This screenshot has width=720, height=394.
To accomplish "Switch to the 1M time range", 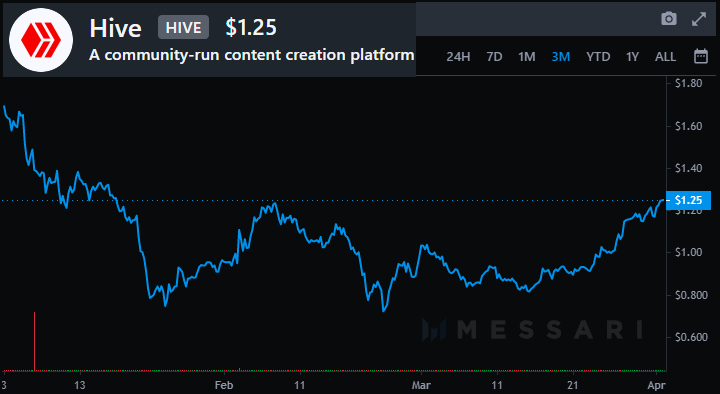I will click(x=527, y=57).
